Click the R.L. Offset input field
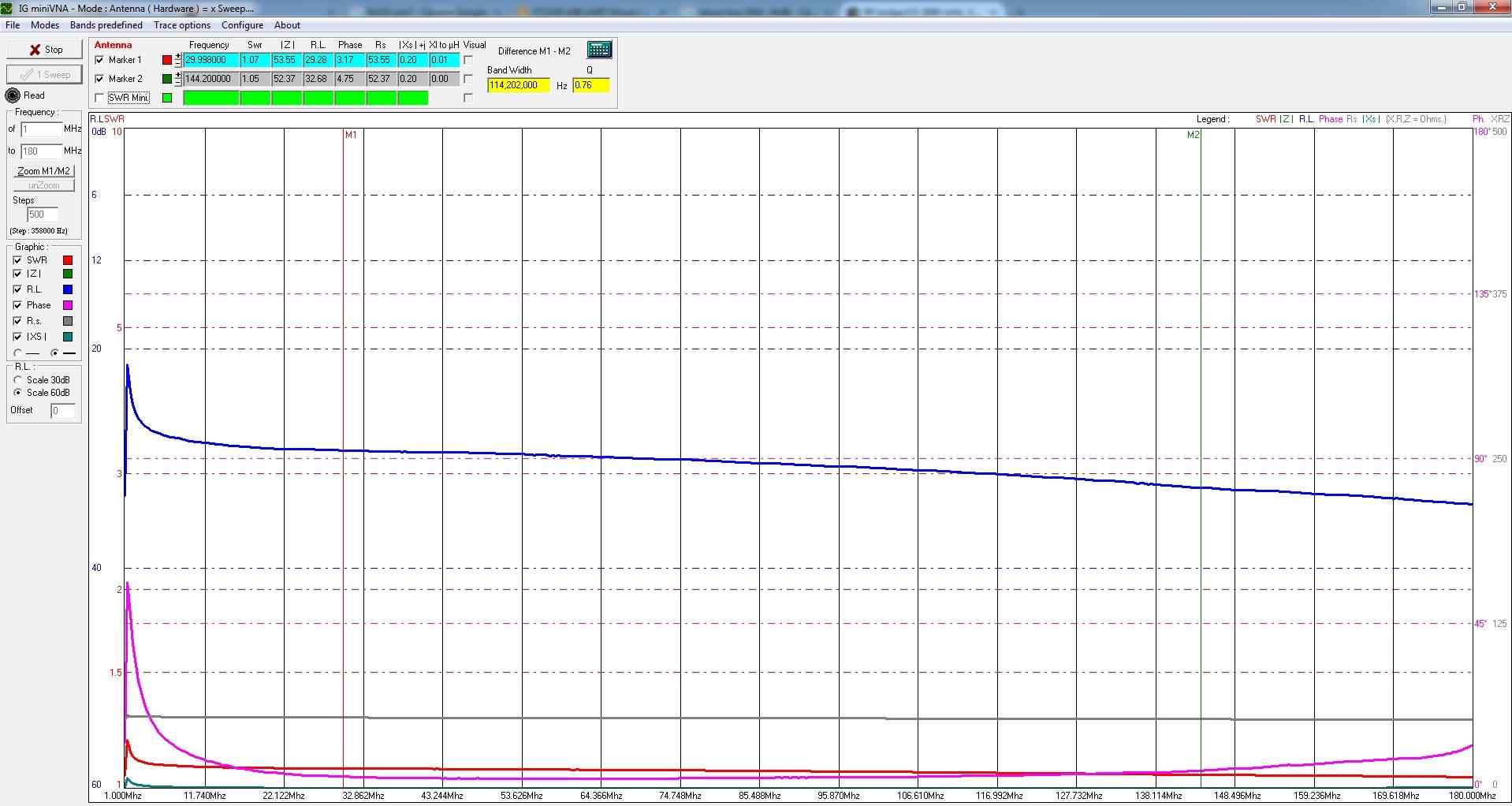The height and width of the screenshot is (806, 1512). tap(63, 411)
